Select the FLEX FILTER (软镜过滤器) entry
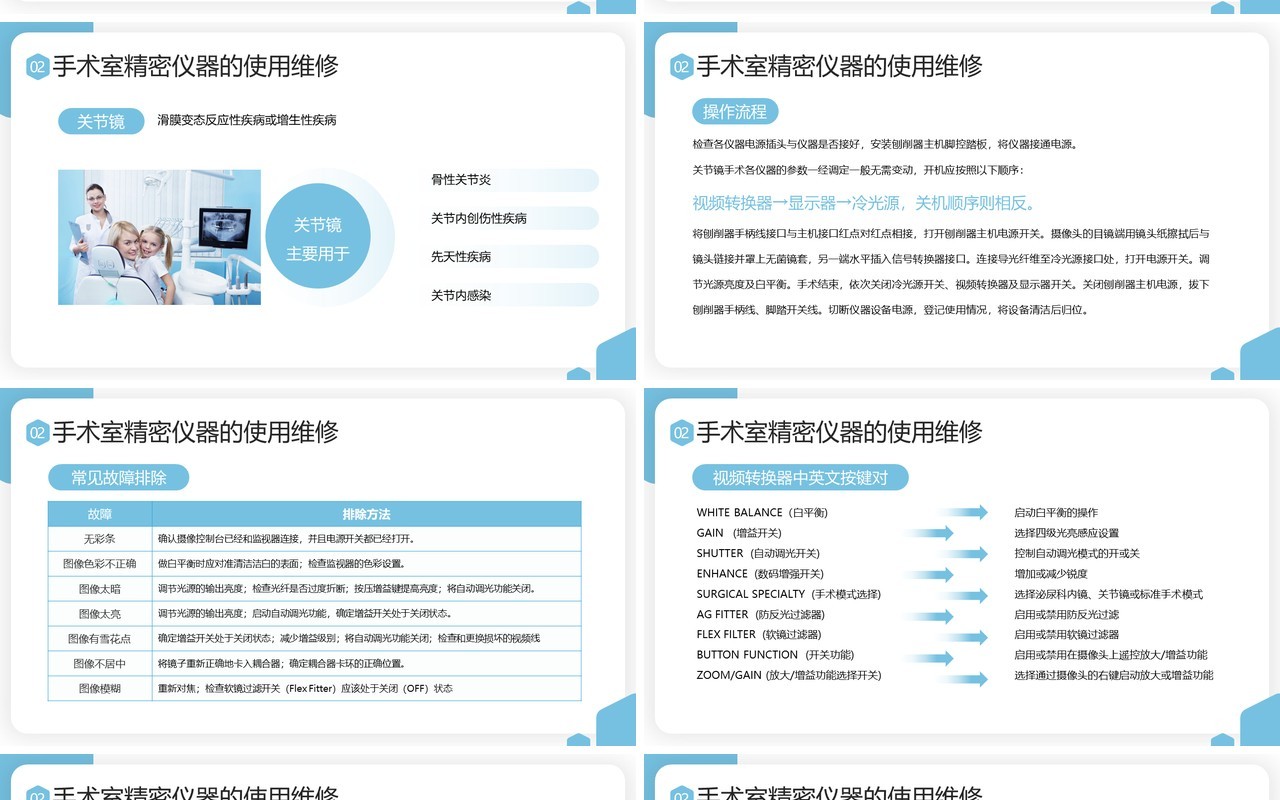The image size is (1280, 800). coord(759,634)
